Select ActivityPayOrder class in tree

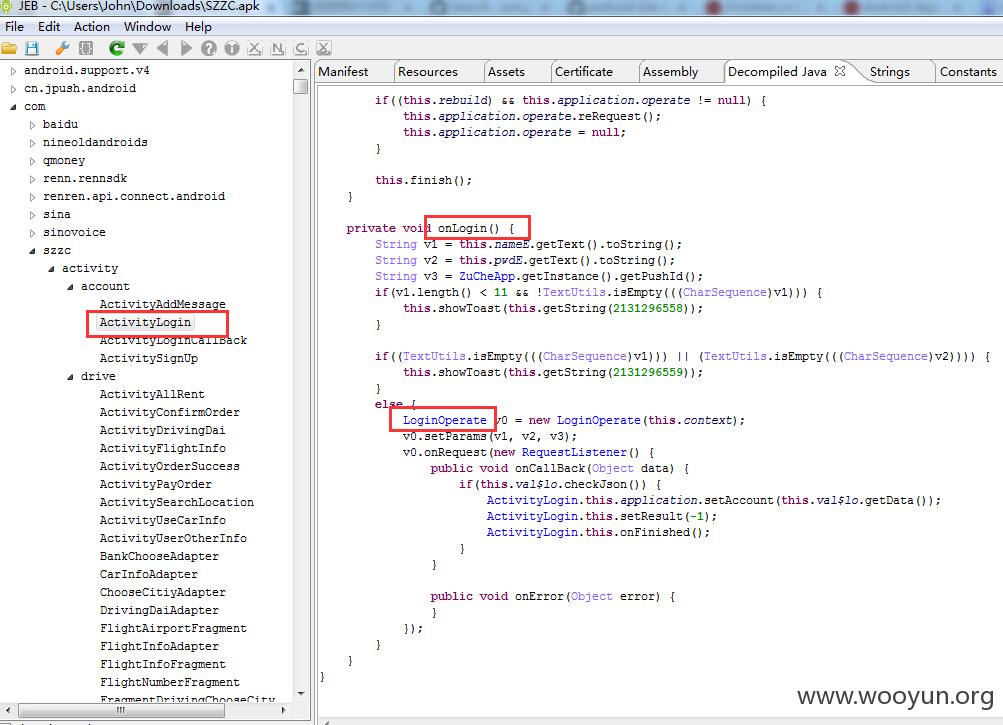click(155, 484)
